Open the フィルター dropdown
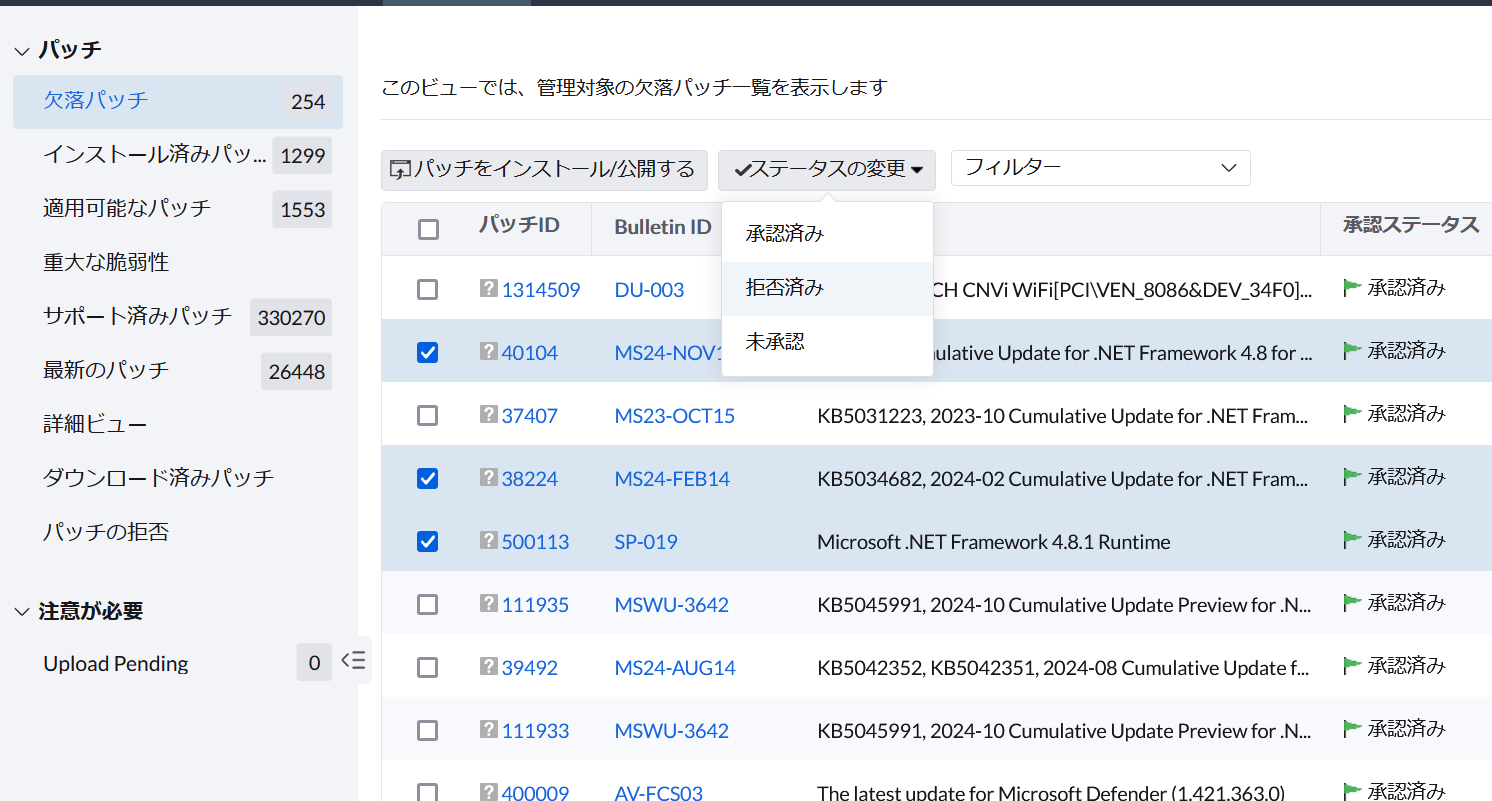The image size is (1492, 801). (1100, 168)
